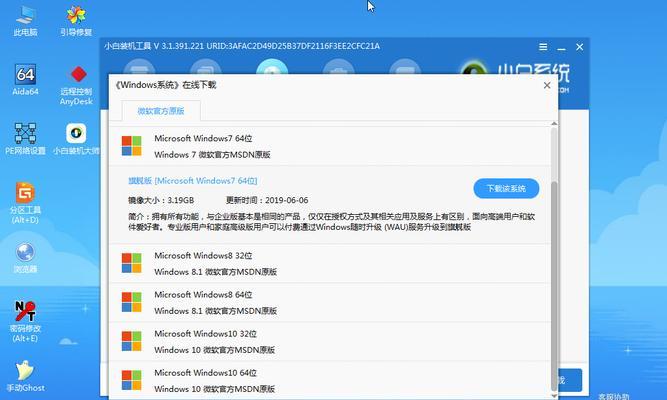The height and width of the screenshot is (400, 667).
Task: Click the 小白装机工具 title bar version text
Action: tap(242, 46)
